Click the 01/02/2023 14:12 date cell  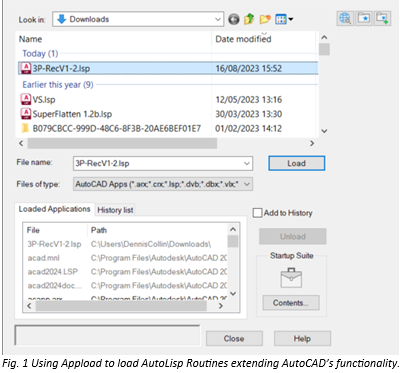pyautogui.click(x=248, y=128)
